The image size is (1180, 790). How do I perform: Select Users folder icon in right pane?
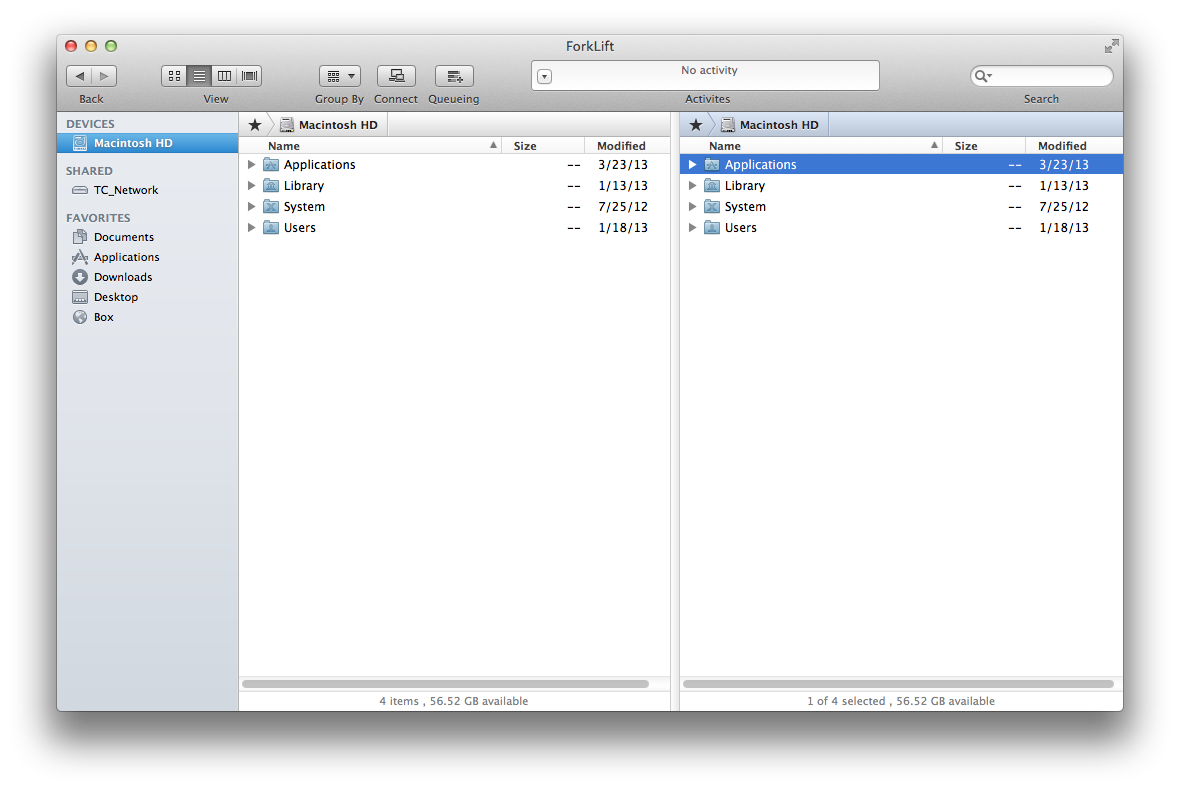pyautogui.click(x=712, y=228)
